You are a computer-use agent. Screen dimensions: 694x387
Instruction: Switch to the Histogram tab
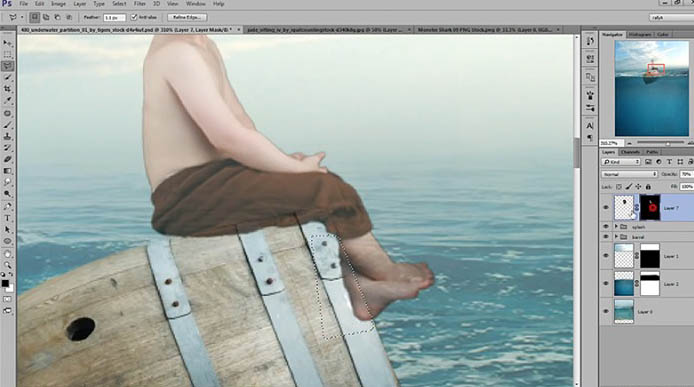point(640,34)
